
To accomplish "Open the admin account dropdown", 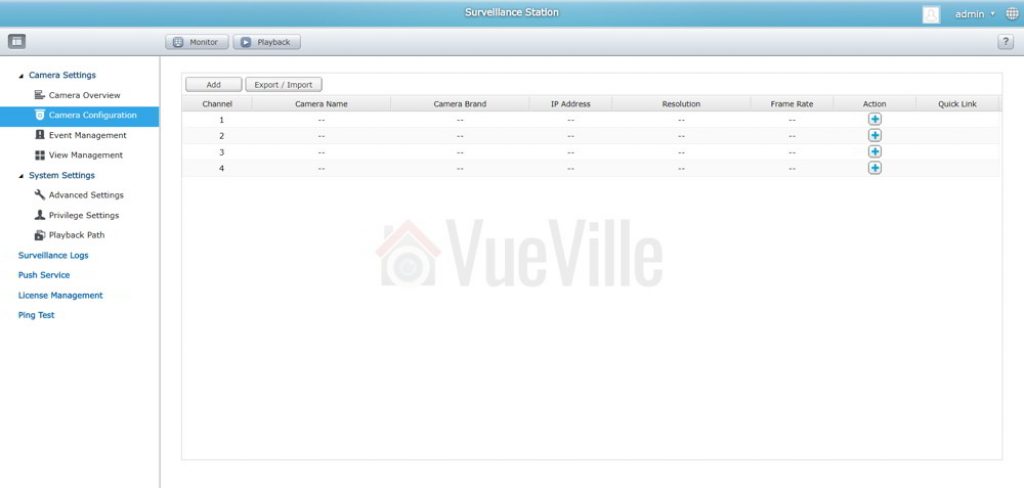I will click(975, 14).
